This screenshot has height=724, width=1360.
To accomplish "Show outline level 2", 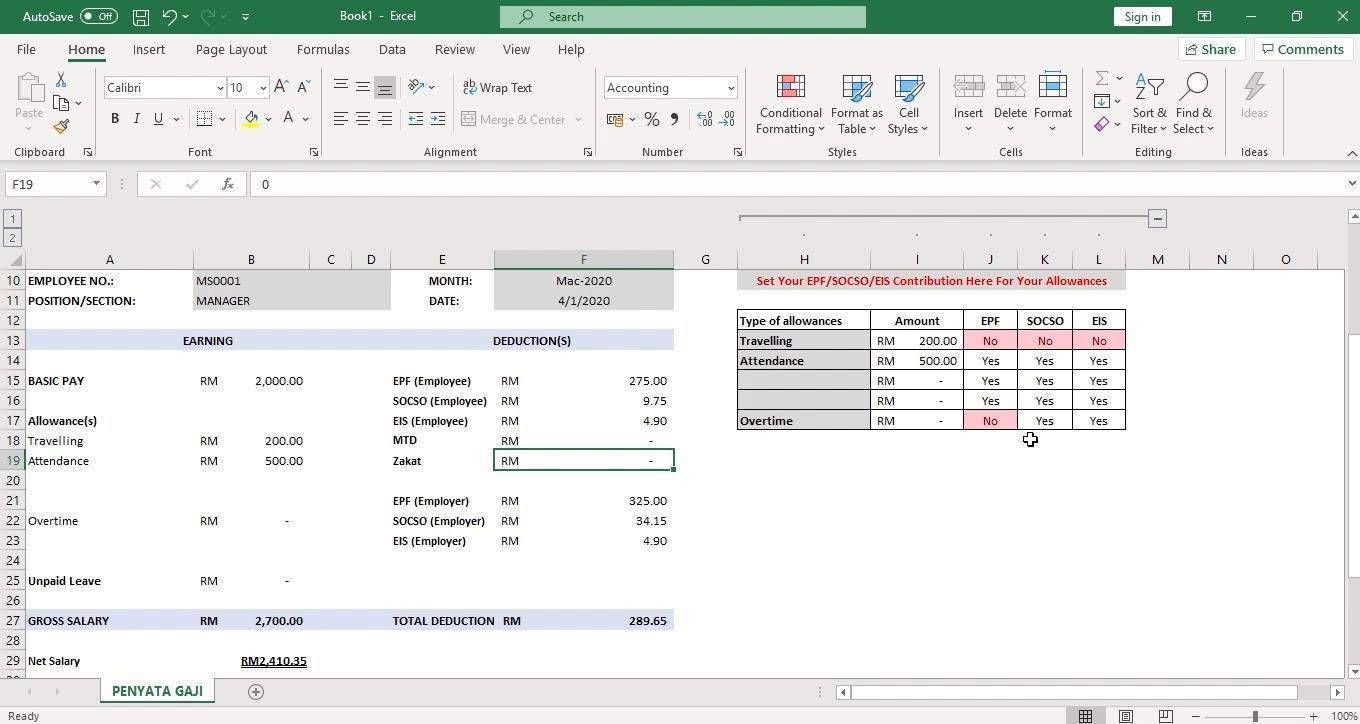I will (x=12, y=238).
